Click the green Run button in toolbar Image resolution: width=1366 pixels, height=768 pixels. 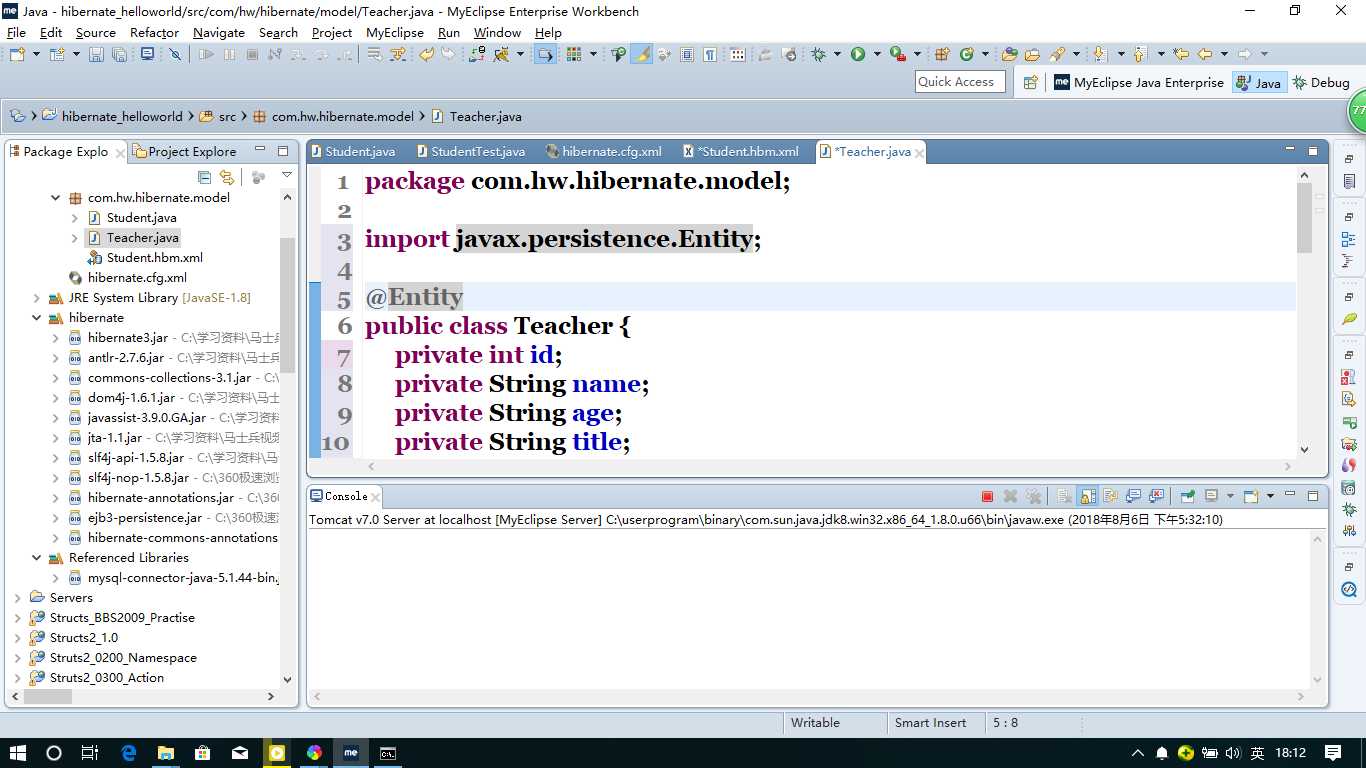(858, 54)
